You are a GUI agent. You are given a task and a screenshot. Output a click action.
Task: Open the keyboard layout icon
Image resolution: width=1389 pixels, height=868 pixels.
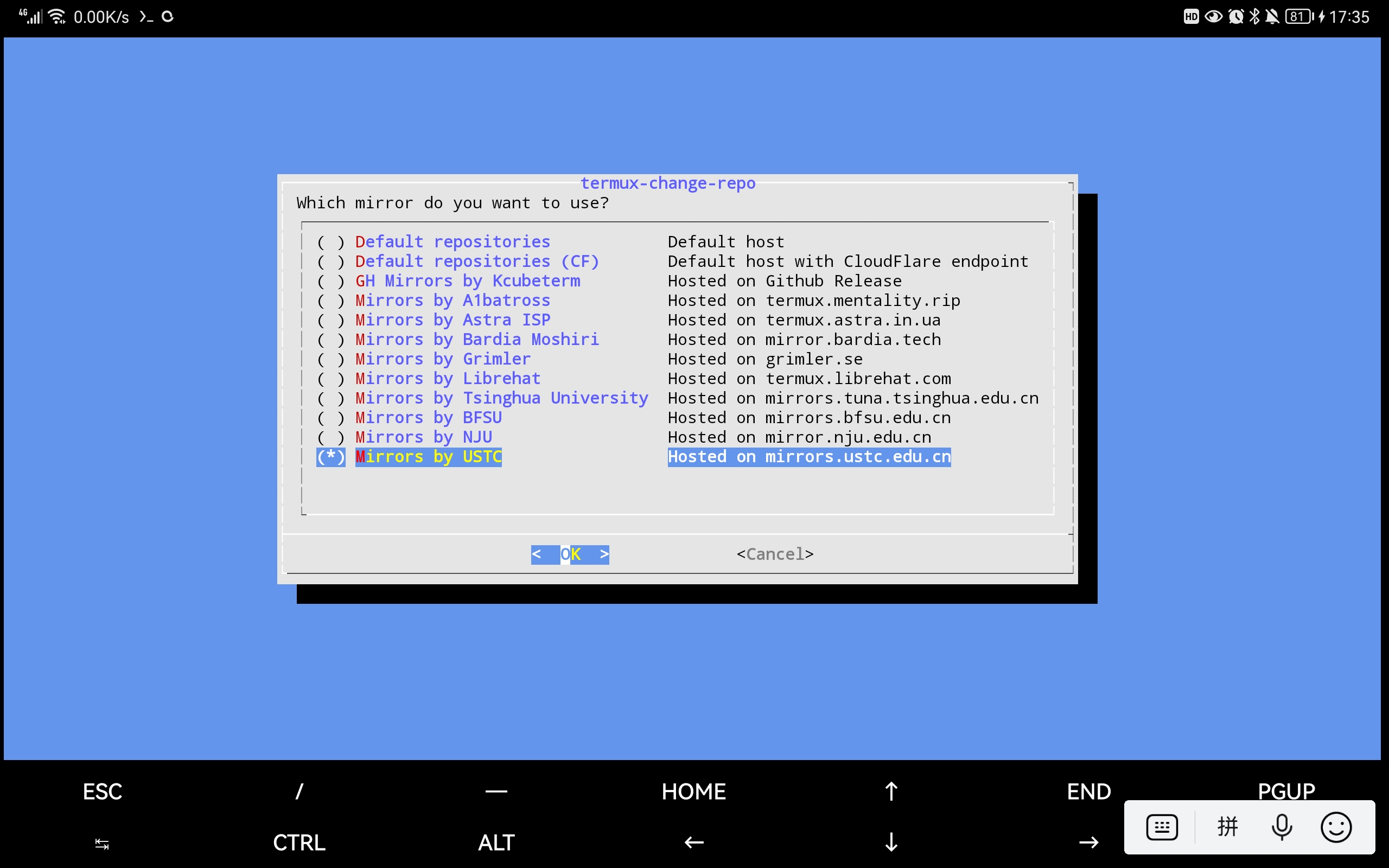(x=1162, y=827)
